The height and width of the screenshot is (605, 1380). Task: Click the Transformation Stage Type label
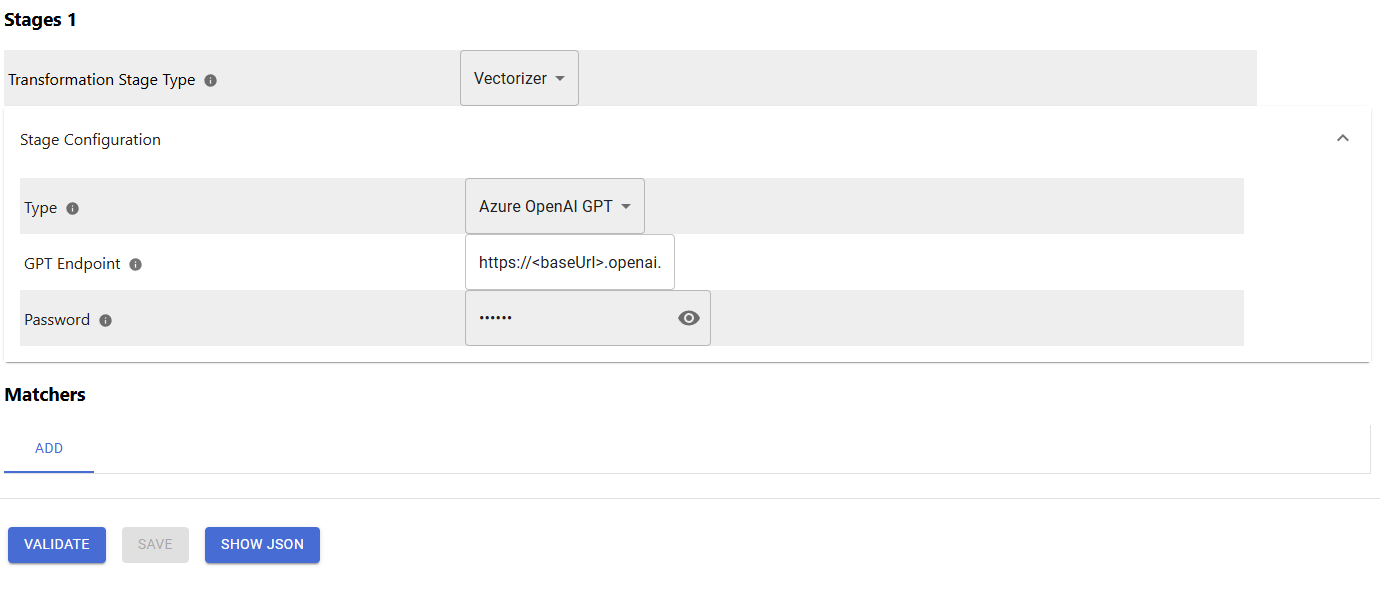[102, 80]
